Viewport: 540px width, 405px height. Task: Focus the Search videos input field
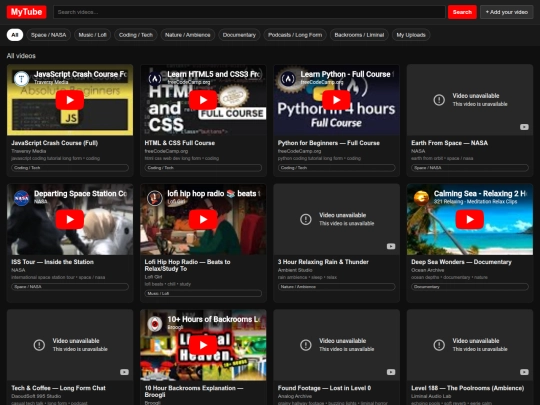tap(249, 12)
